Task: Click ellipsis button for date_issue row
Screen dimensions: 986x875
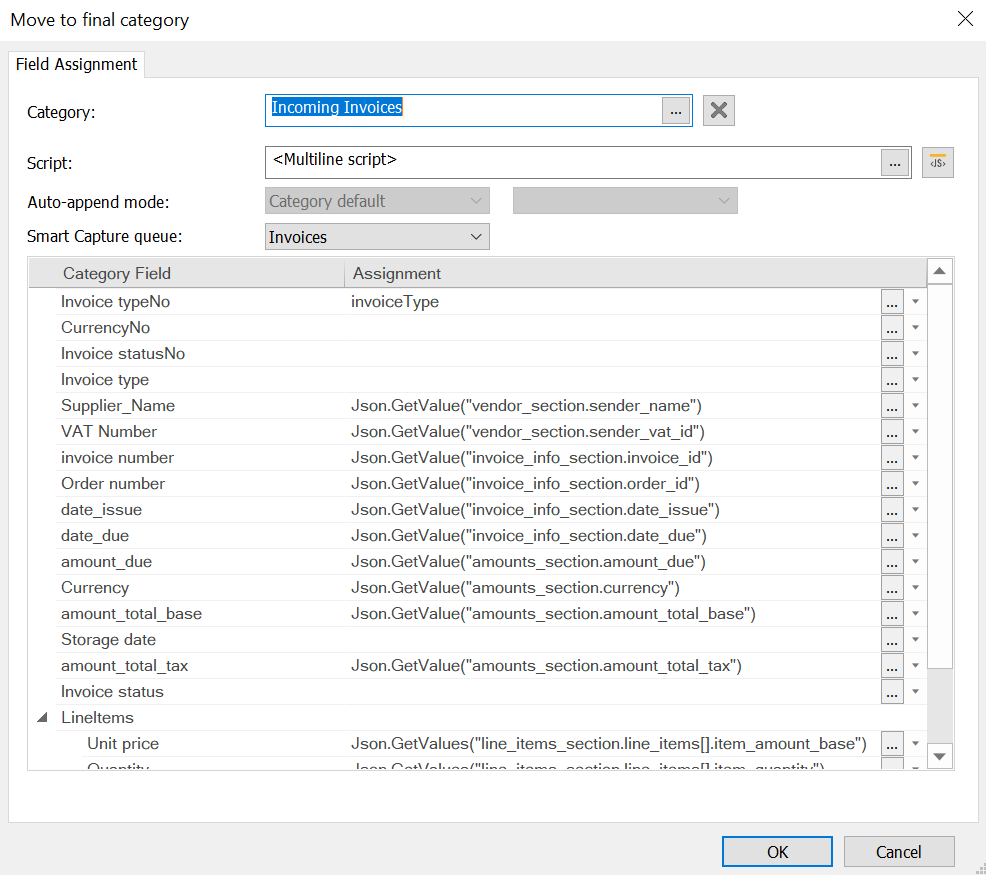Action: pos(892,510)
